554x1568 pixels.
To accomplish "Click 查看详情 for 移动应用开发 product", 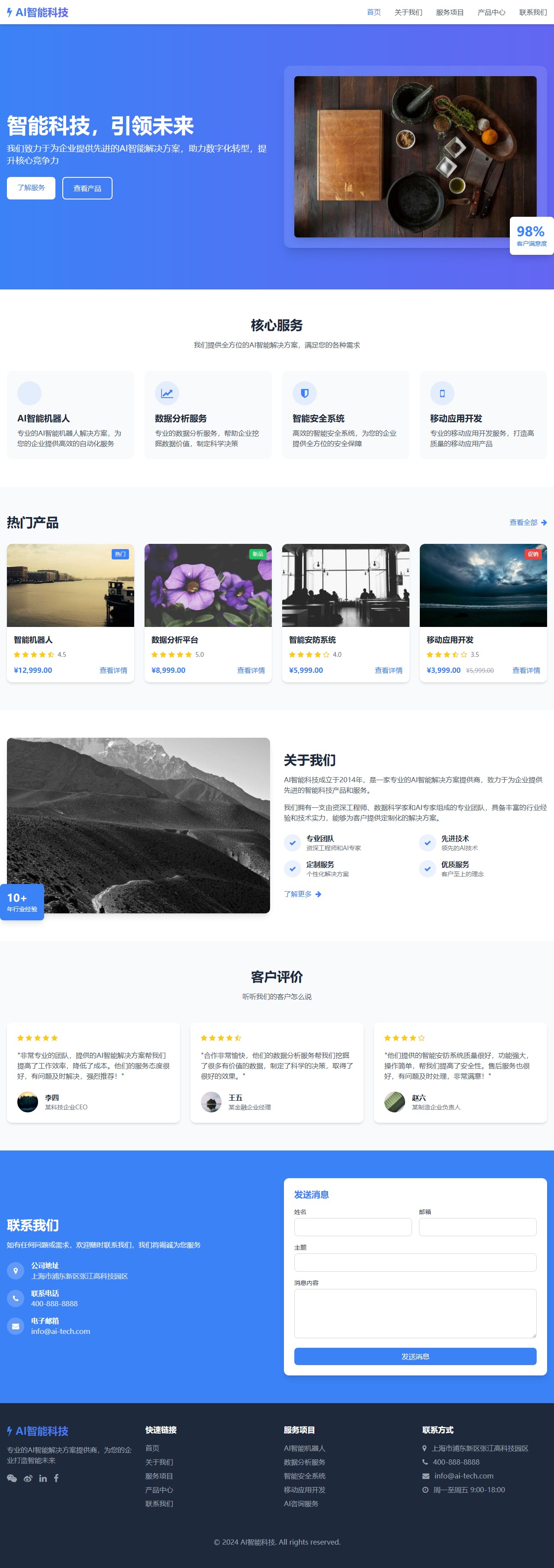I will 526,670.
